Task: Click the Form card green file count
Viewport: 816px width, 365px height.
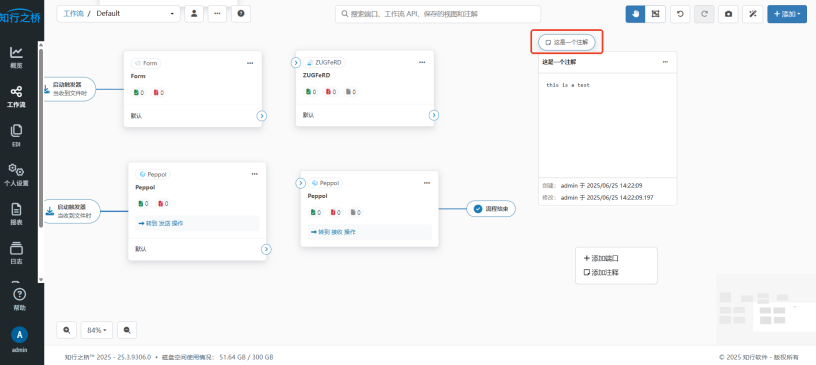Action: [139, 93]
